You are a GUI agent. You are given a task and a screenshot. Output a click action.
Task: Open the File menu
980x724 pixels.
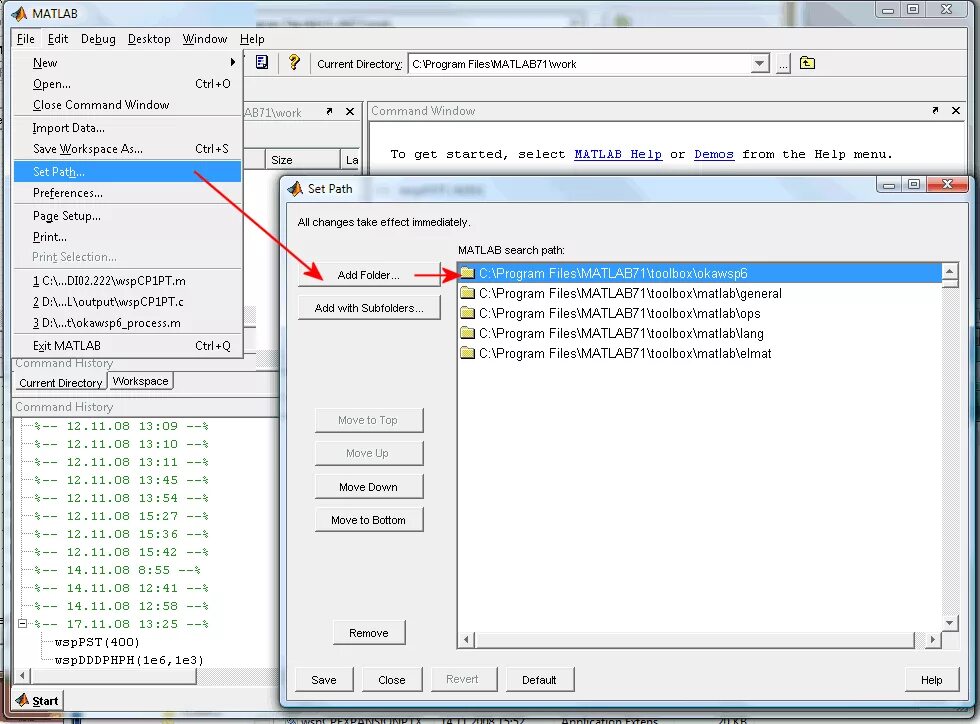(26, 39)
